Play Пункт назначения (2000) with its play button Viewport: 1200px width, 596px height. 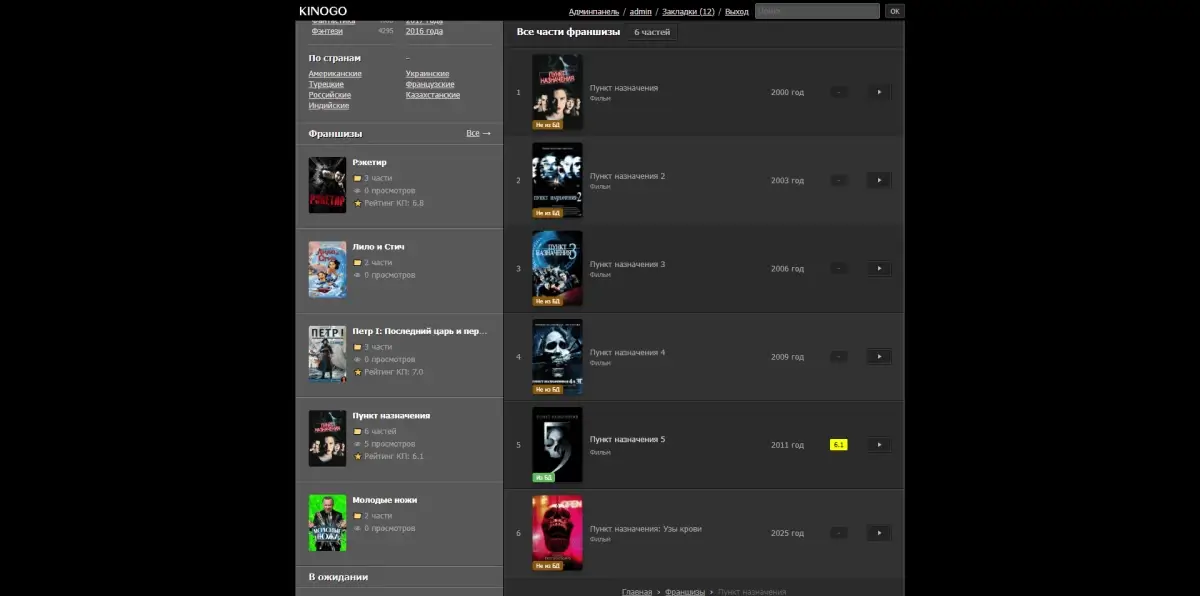click(x=878, y=92)
